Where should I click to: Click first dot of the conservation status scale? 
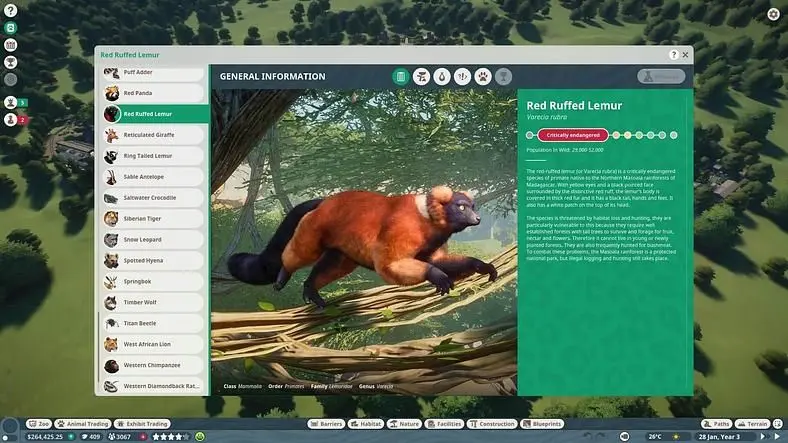530,135
